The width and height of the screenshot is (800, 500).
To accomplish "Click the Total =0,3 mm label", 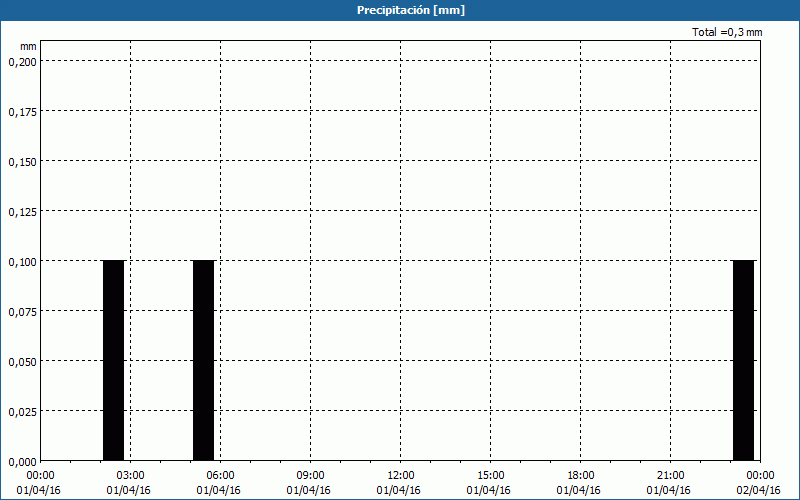I will click(x=727, y=32).
